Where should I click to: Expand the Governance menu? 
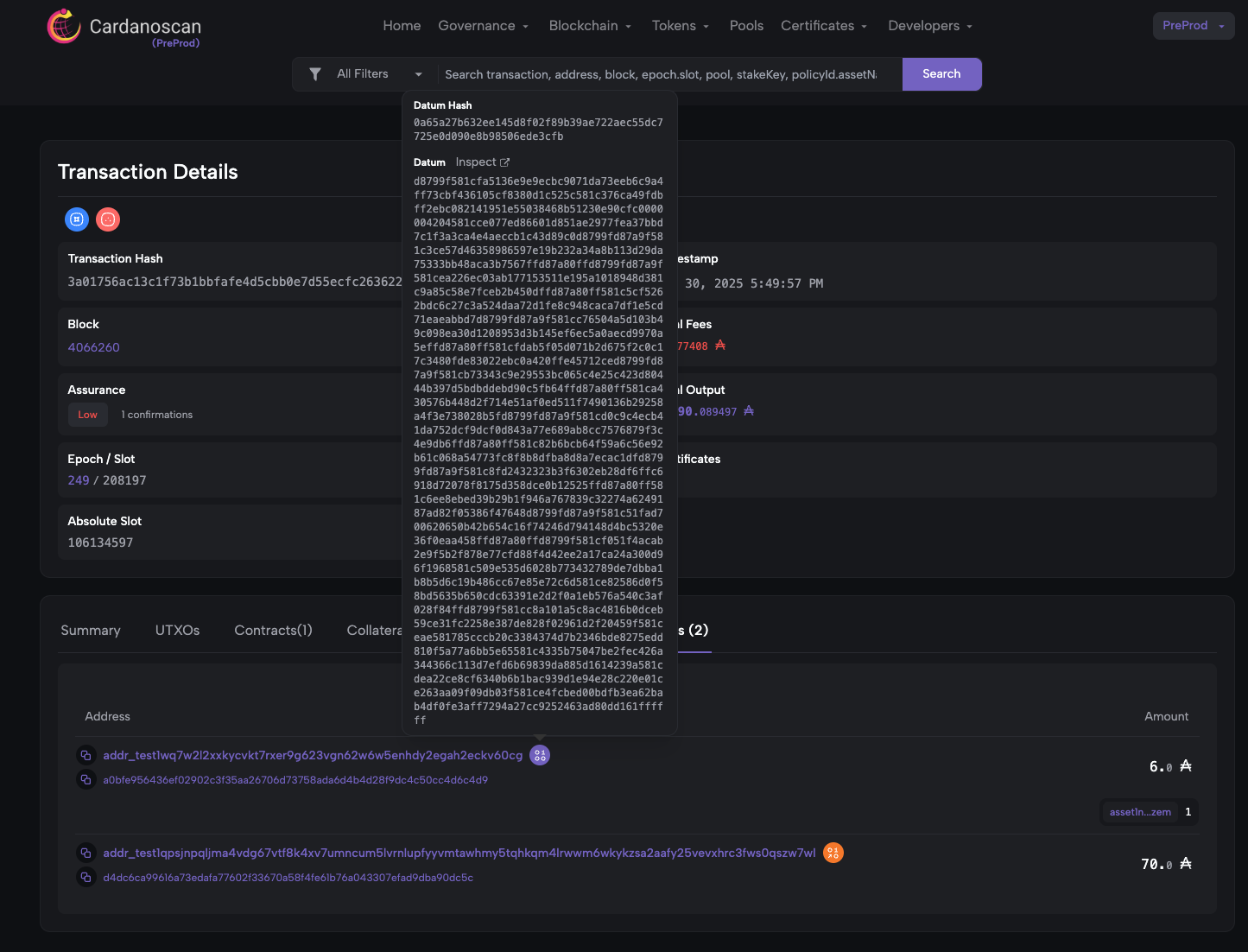pos(483,26)
